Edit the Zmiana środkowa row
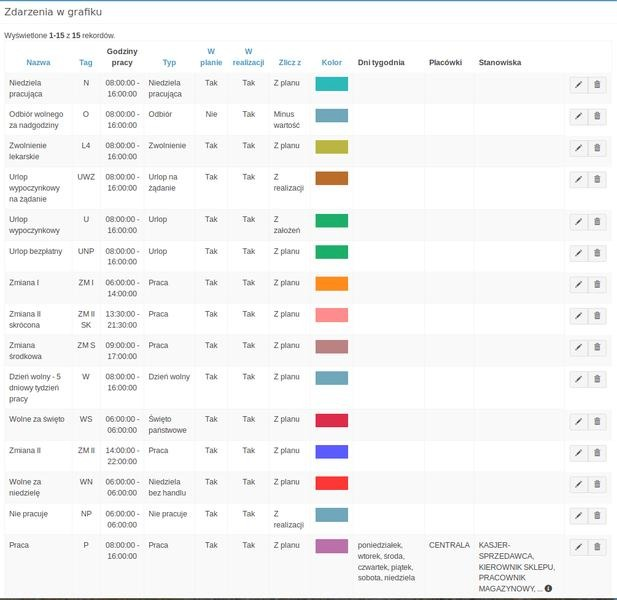 (578, 347)
